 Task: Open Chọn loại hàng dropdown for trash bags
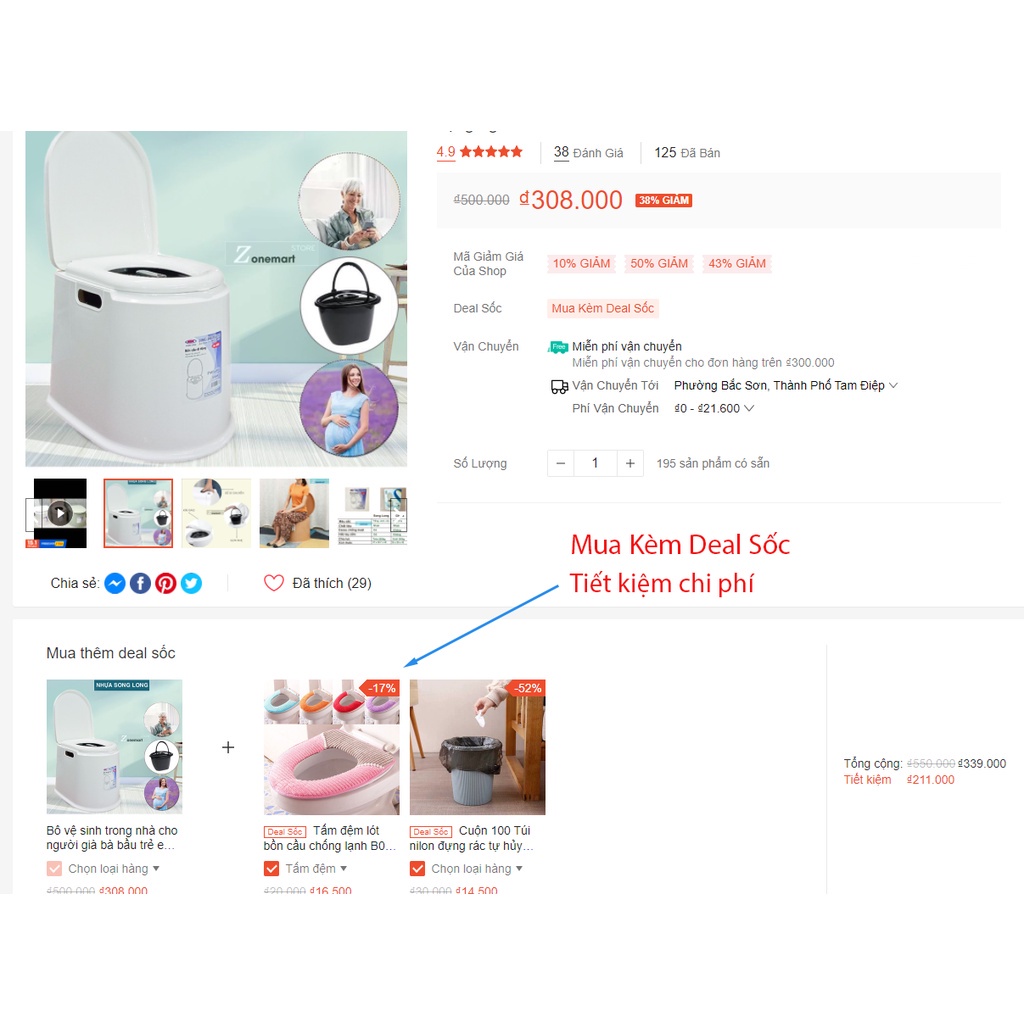click(477, 869)
